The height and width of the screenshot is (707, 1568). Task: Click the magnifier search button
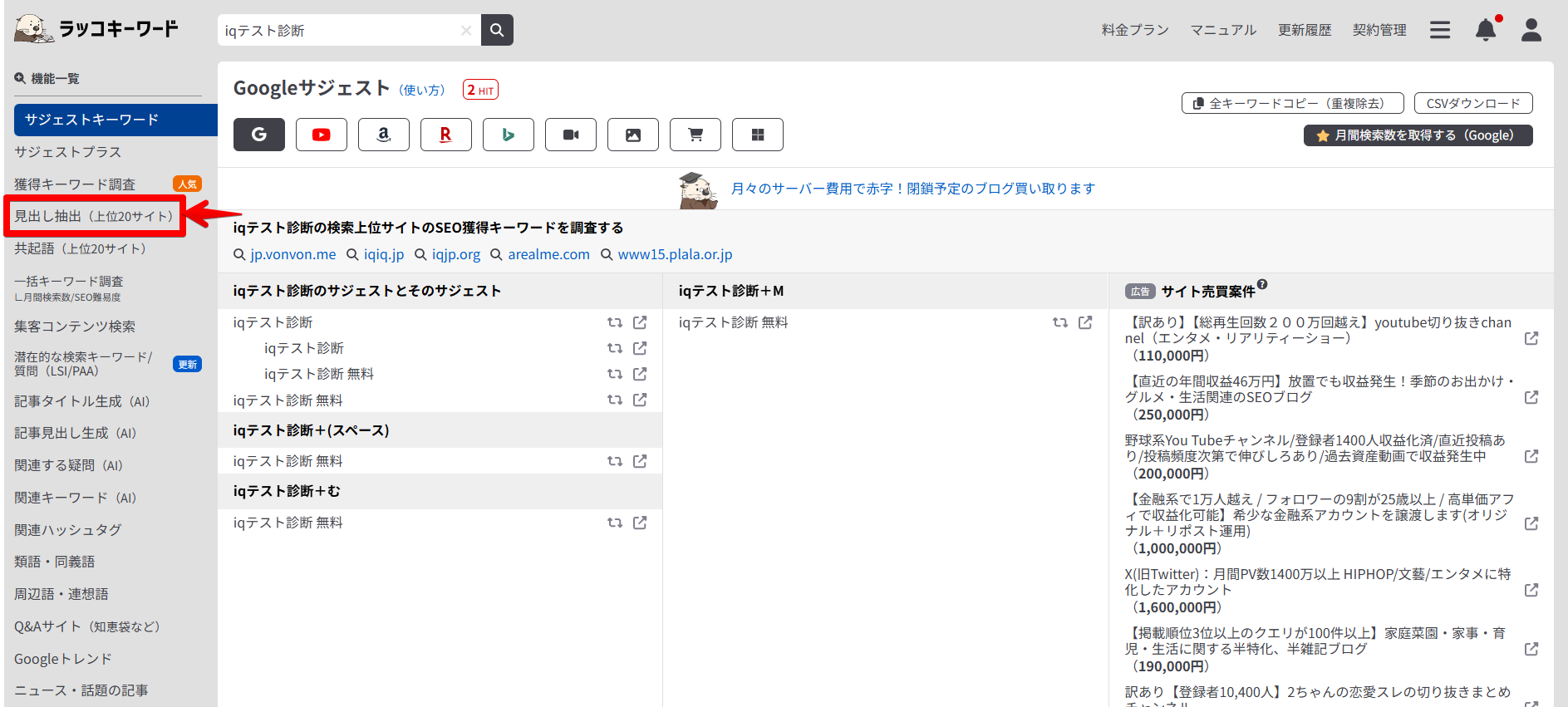pos(497,30)
